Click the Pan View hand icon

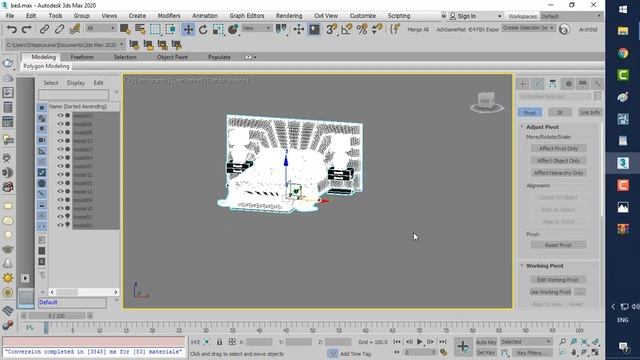click(574, 352)
